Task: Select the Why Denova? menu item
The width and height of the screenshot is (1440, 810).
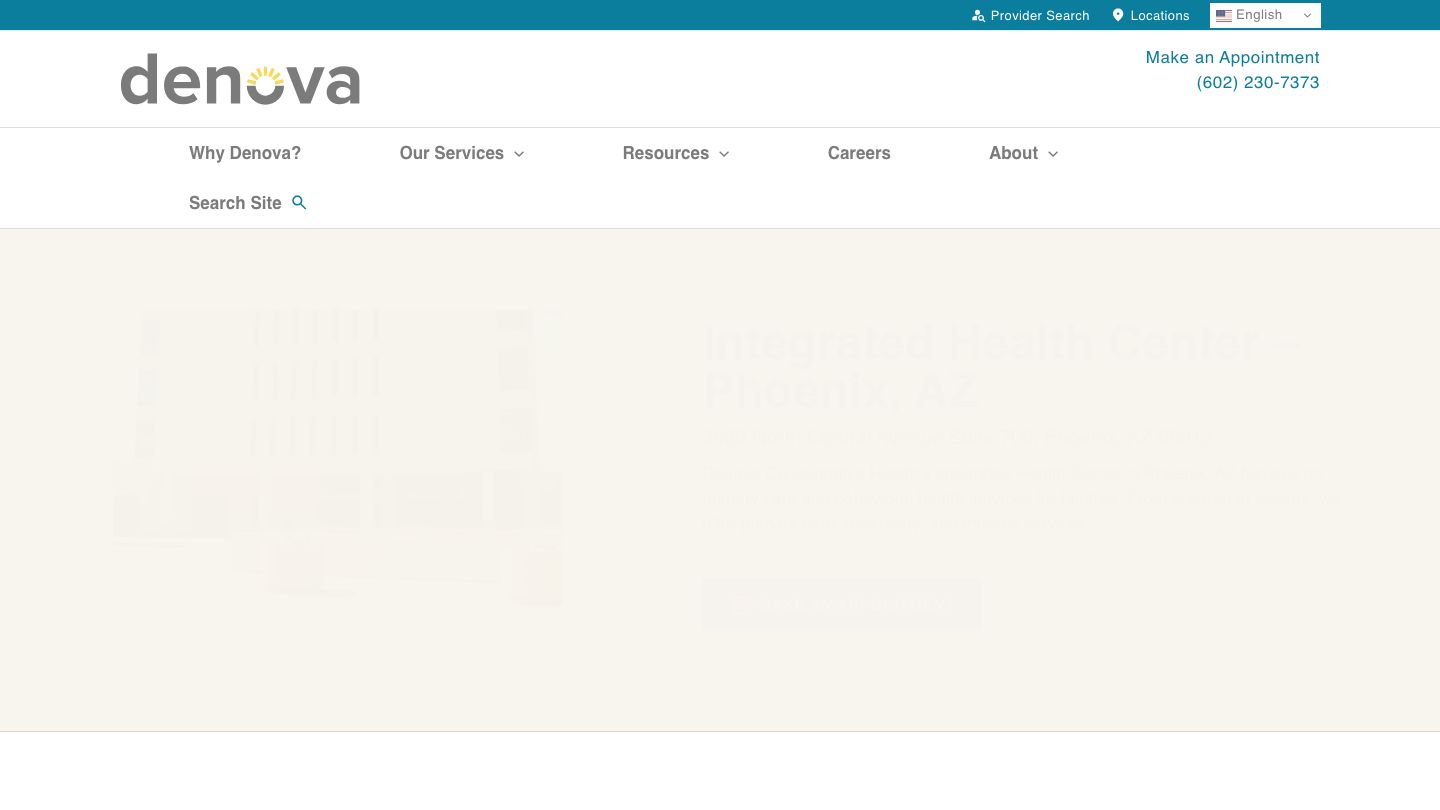Action: pos(245,152)
